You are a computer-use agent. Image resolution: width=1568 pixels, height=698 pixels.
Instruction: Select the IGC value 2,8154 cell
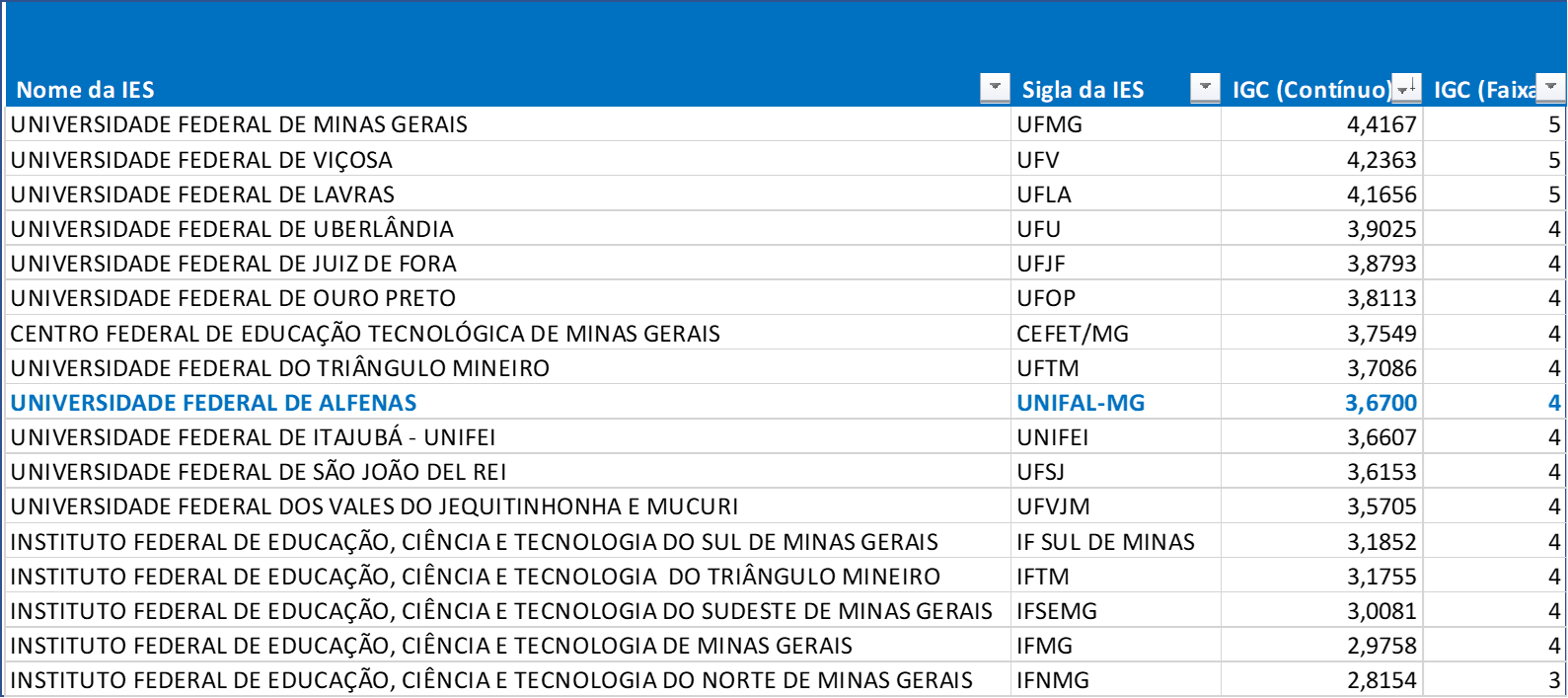[x=1322, y=680]
